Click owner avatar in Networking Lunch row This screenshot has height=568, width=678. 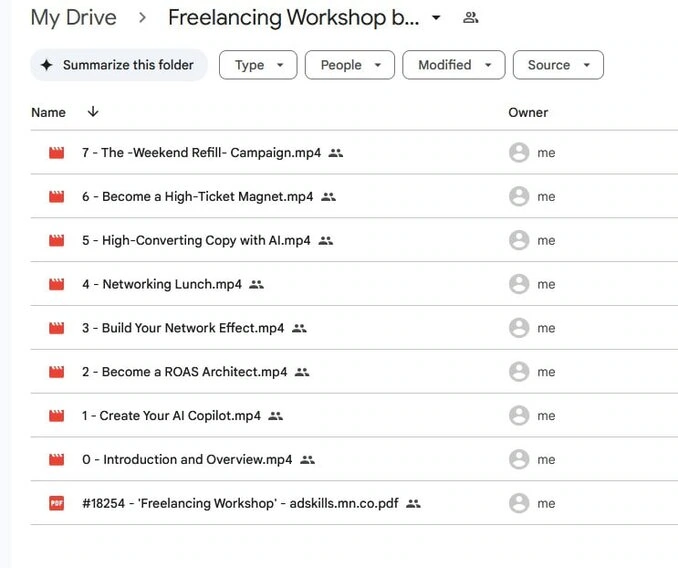[x=519, y=284]
